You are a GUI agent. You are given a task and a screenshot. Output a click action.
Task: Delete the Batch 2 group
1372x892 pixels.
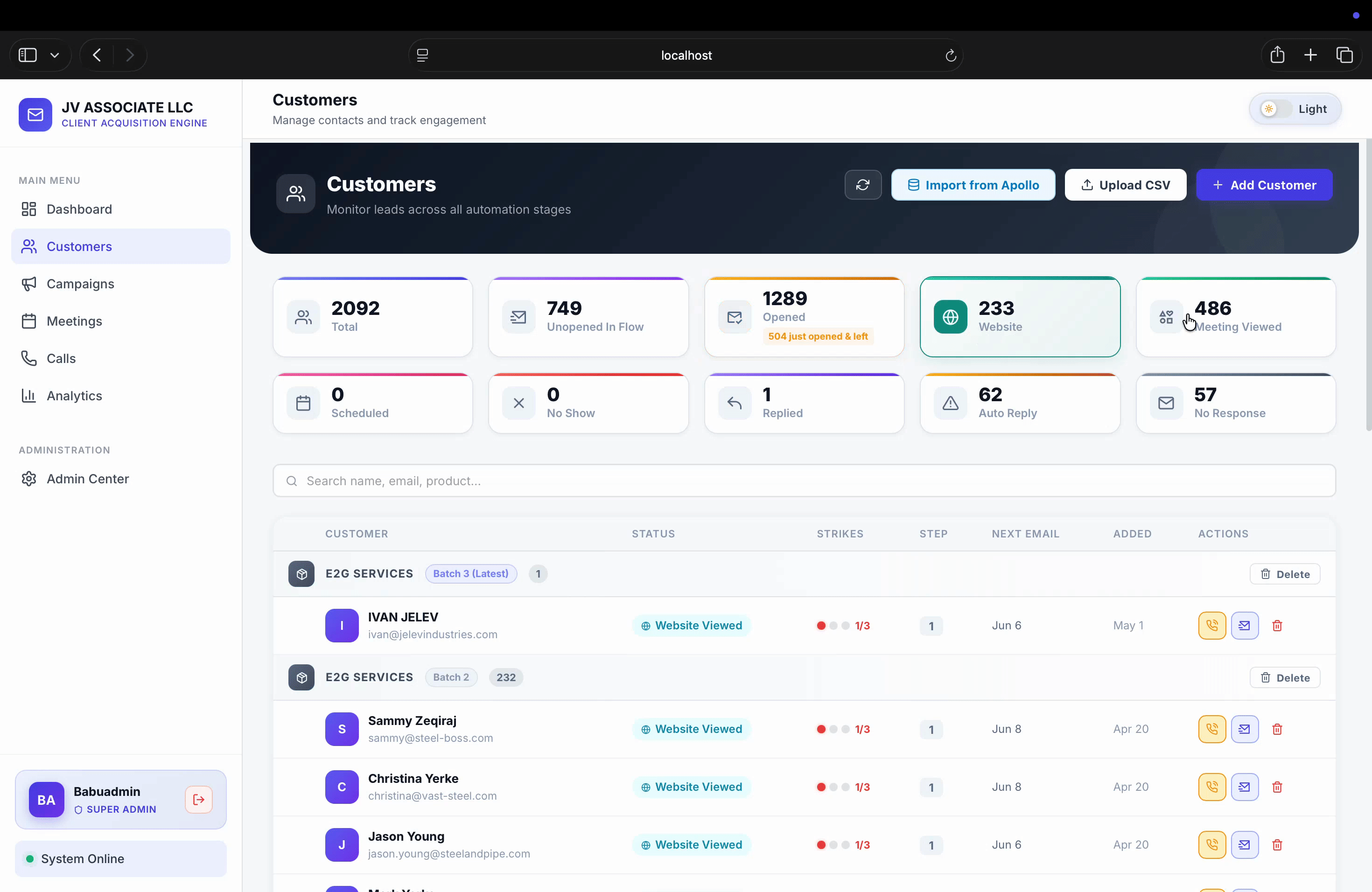(x=1284, y=678)
